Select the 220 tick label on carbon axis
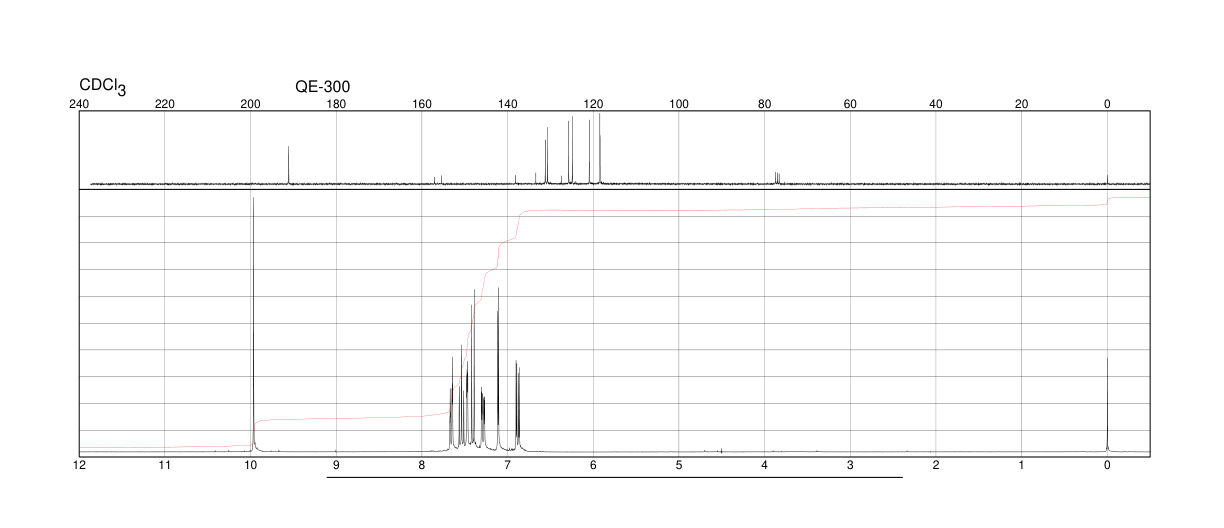 (165, 104)
